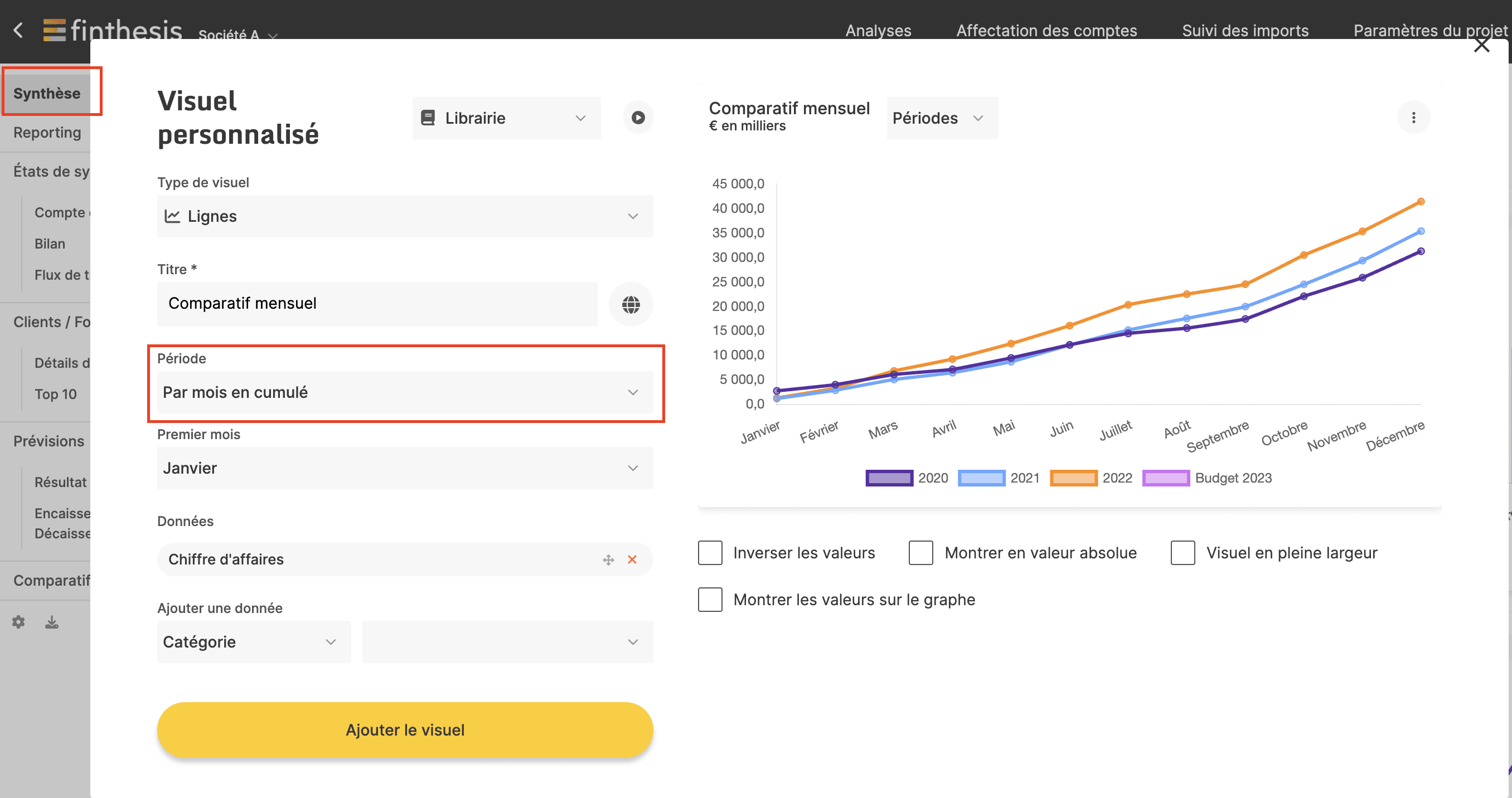Click the play icon next to Librairie
Image resolution: width=1512 pixels, height=798 pixels.
[638, 118]
